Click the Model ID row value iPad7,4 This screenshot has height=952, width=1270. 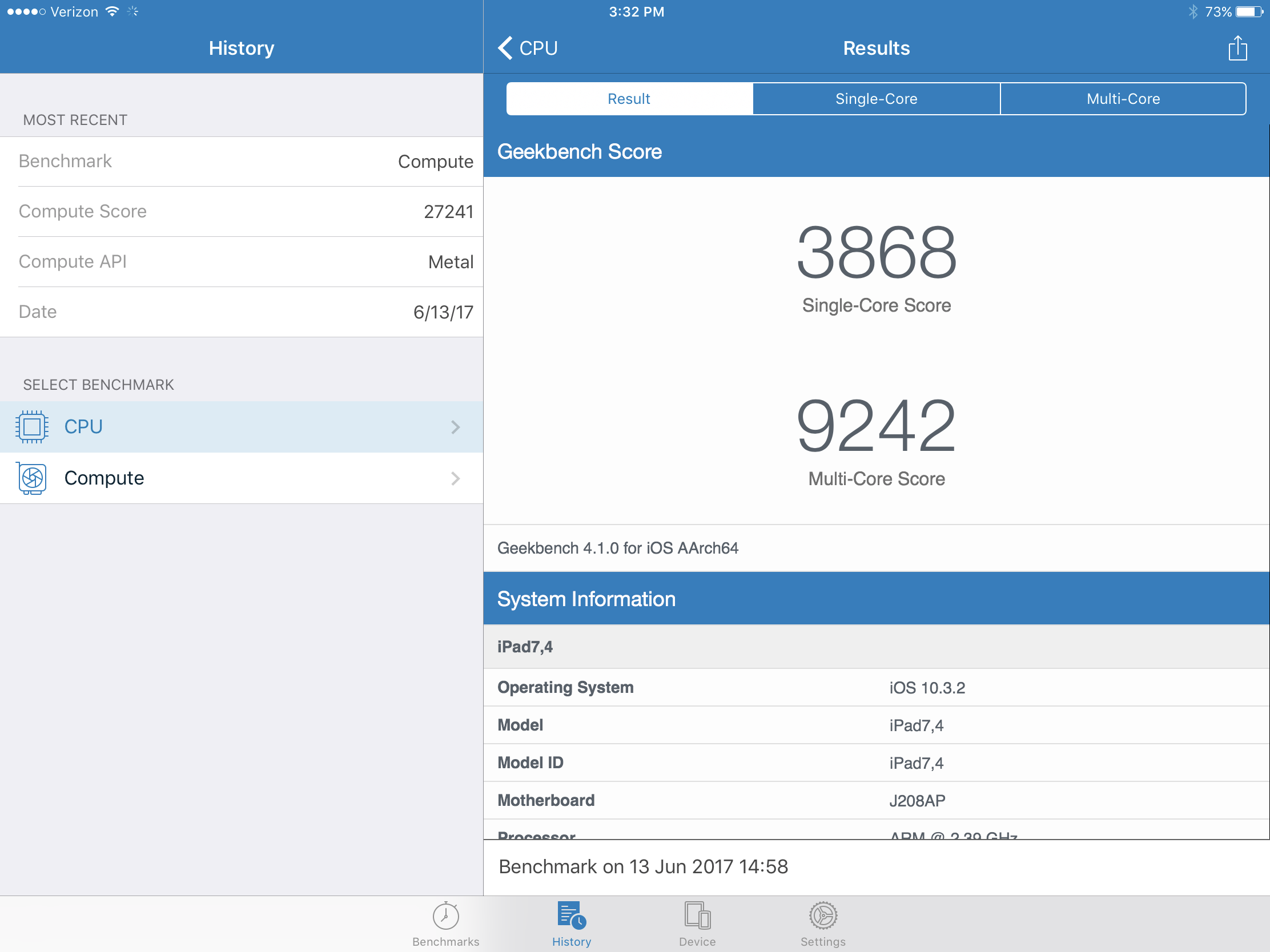pos(917,763)
